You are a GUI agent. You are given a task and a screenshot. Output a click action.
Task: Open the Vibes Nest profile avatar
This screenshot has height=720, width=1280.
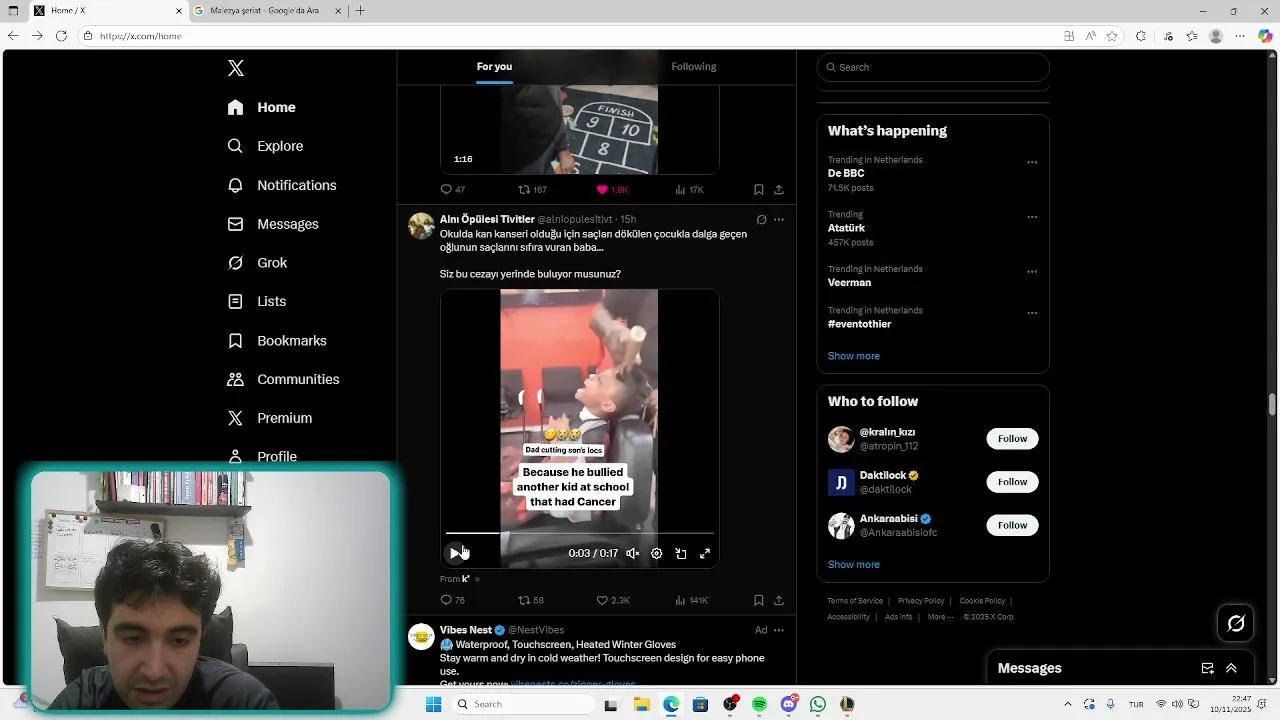[421, 636]
